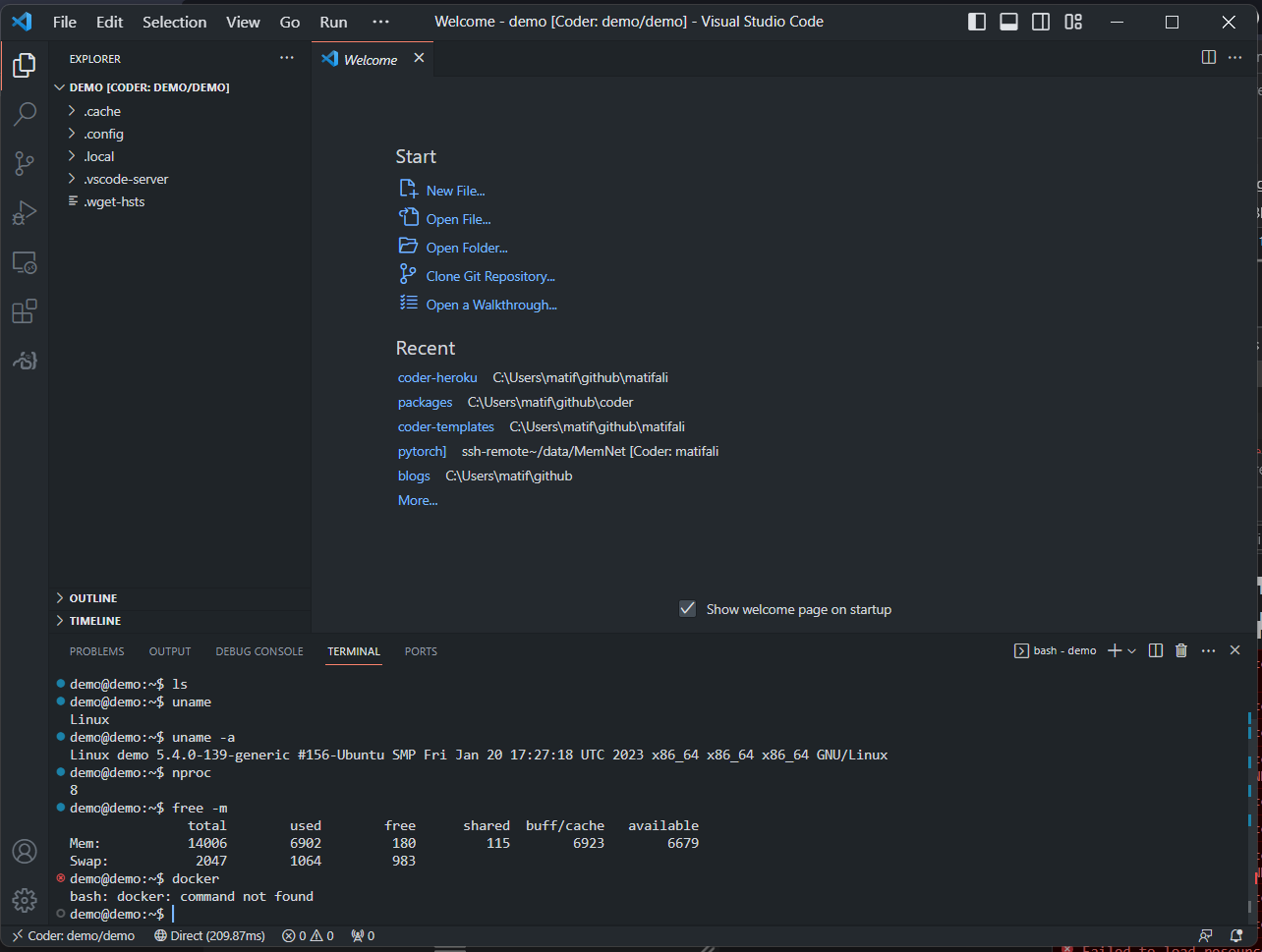Open notifications bell in status bar
This screenshot has width=1262, height=952.
[x=1236, y=935]
